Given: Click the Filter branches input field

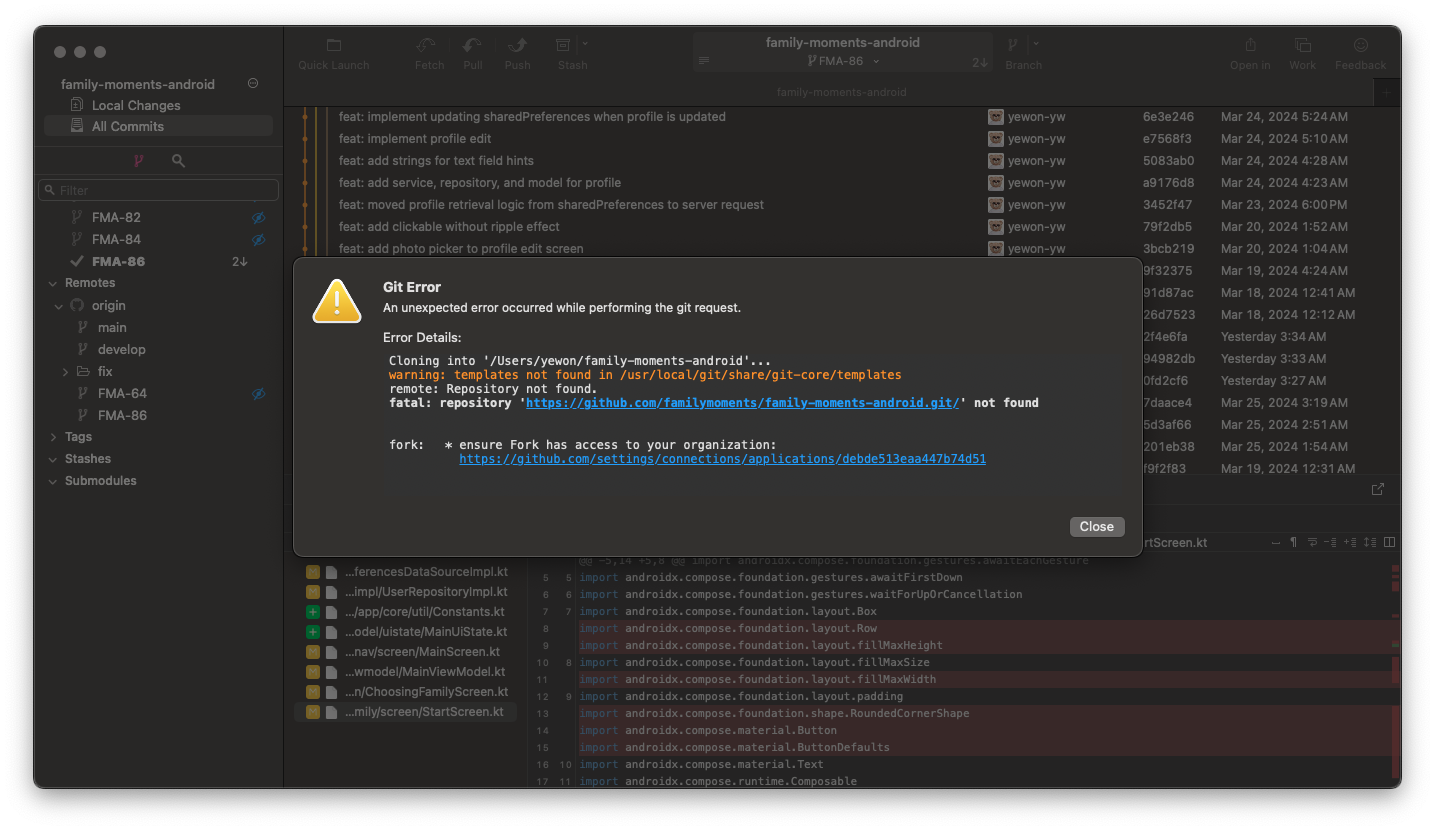Looking at the screenshot, I should click(x=158, y=190).
